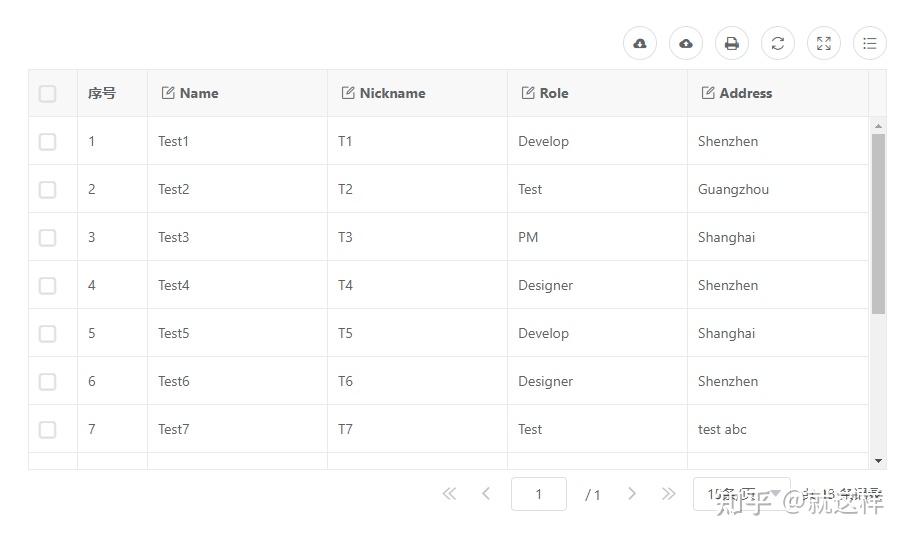
Task: Select the checkbox for row 5
Action: click(48, 334)
